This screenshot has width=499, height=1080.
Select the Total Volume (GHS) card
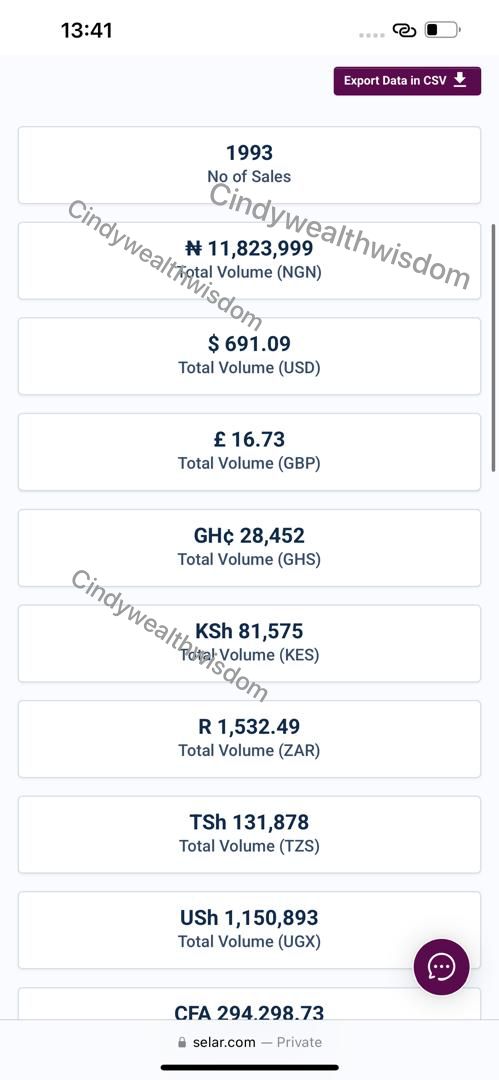coord(249,548)
